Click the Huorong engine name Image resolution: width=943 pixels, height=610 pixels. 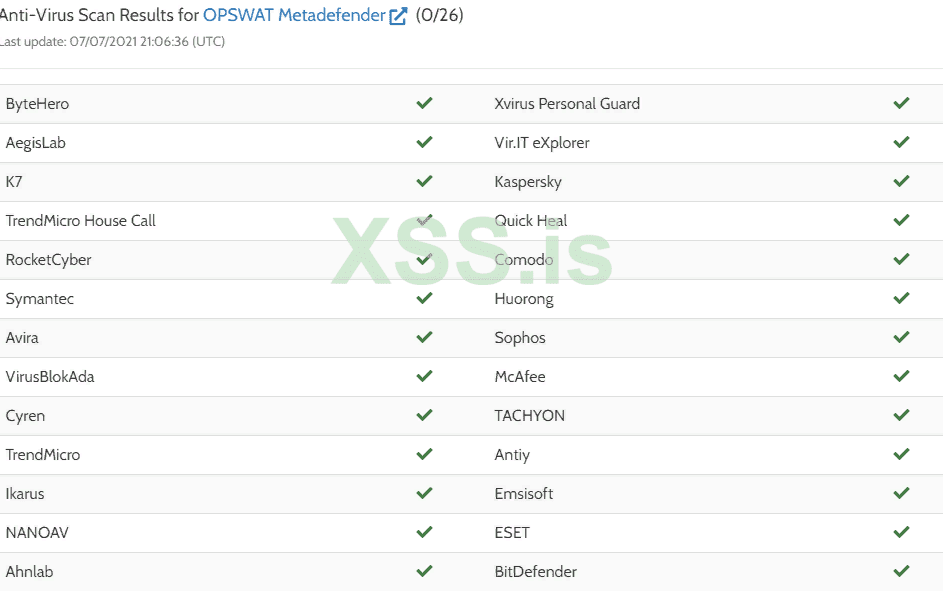click(524, 298)
